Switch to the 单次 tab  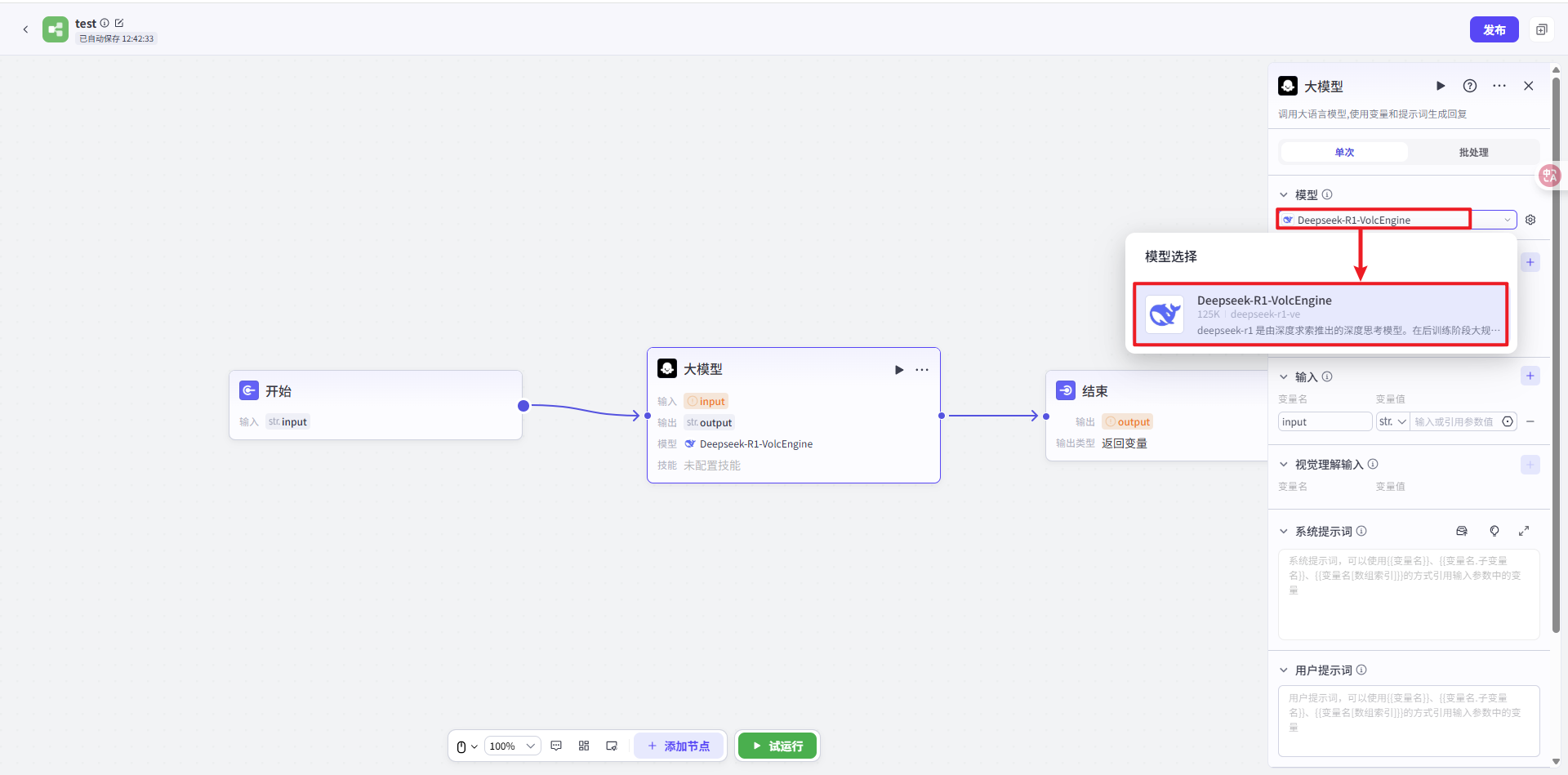pyautogui.click(x=1344, y=152)
